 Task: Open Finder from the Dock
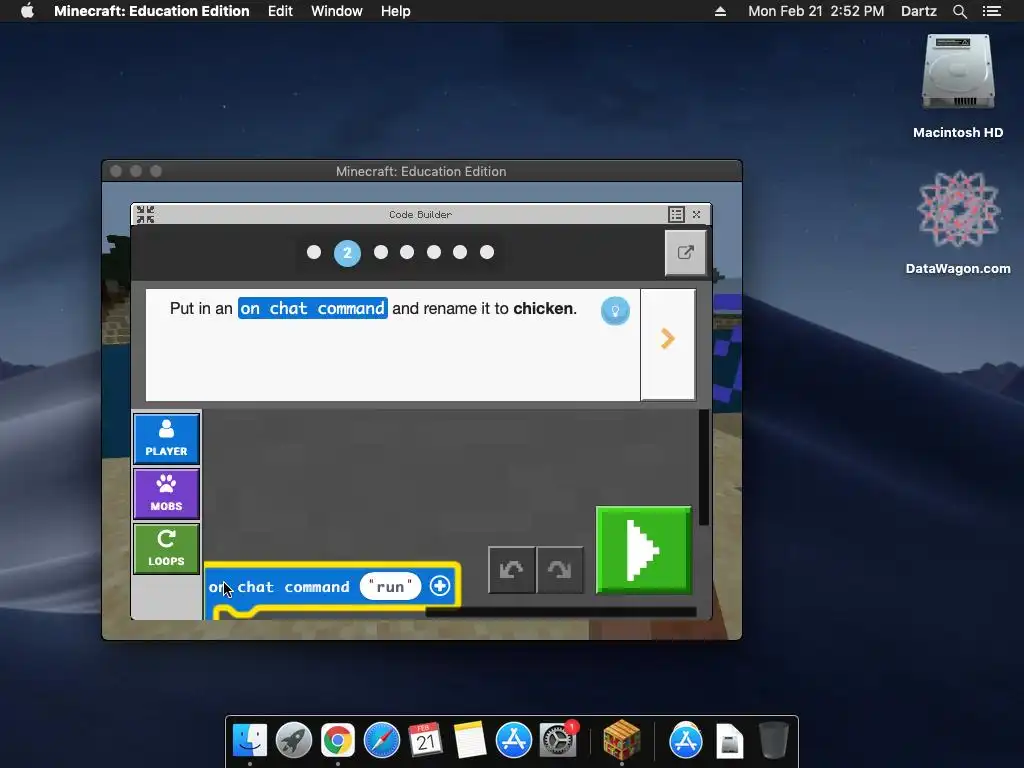250,741
